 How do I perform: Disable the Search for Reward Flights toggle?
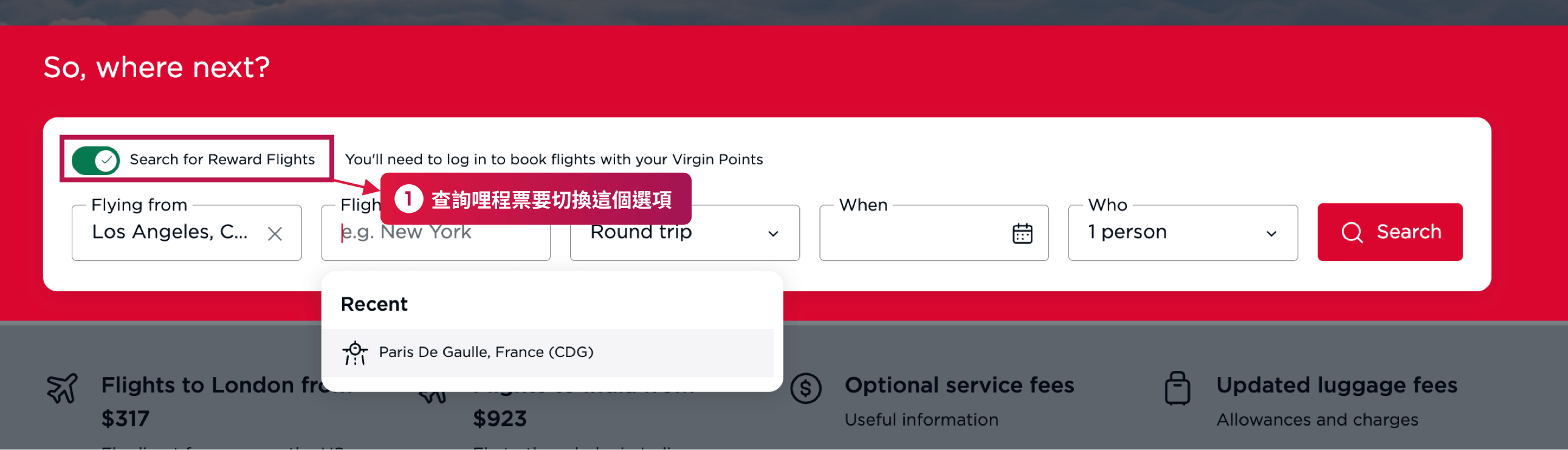point(94,159)
